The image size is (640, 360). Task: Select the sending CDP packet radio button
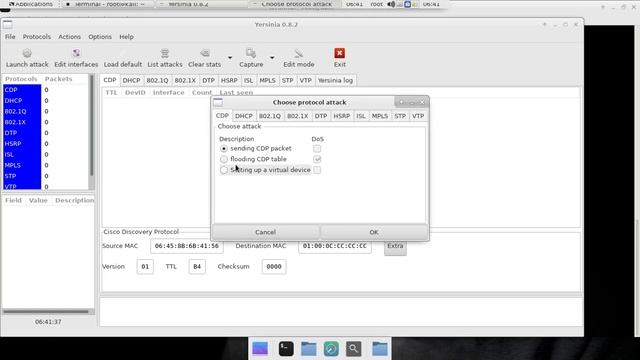(224, 149)
